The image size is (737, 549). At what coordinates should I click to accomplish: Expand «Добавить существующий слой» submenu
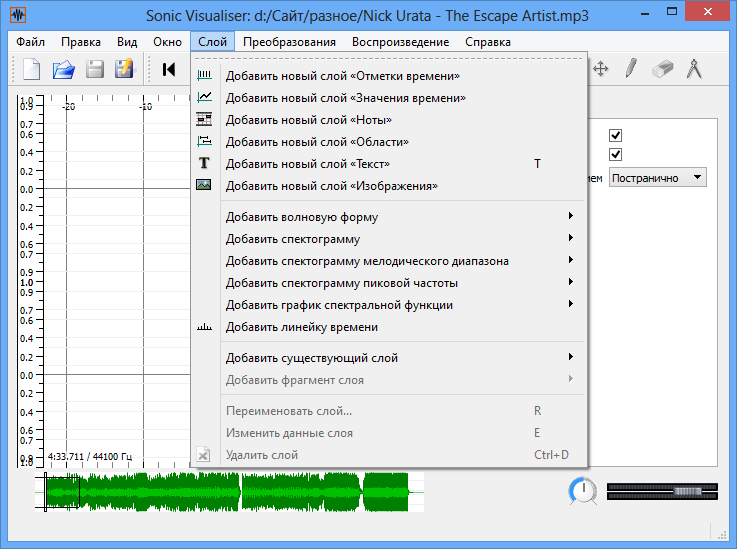pyautogui.click(x=389, y=358)
